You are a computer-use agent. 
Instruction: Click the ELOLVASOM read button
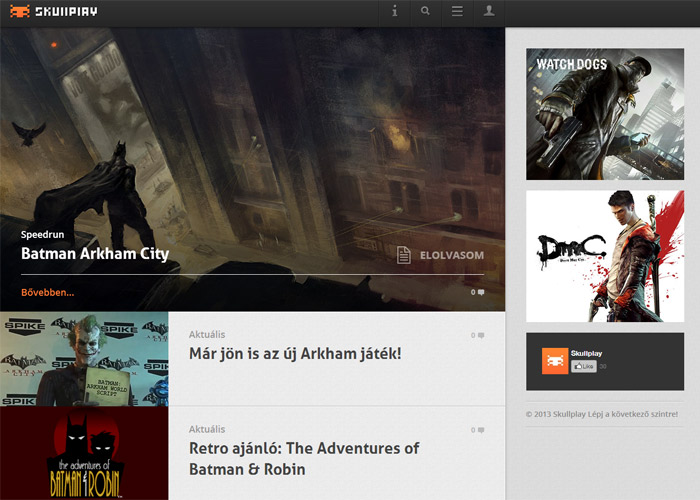point(451,255)
